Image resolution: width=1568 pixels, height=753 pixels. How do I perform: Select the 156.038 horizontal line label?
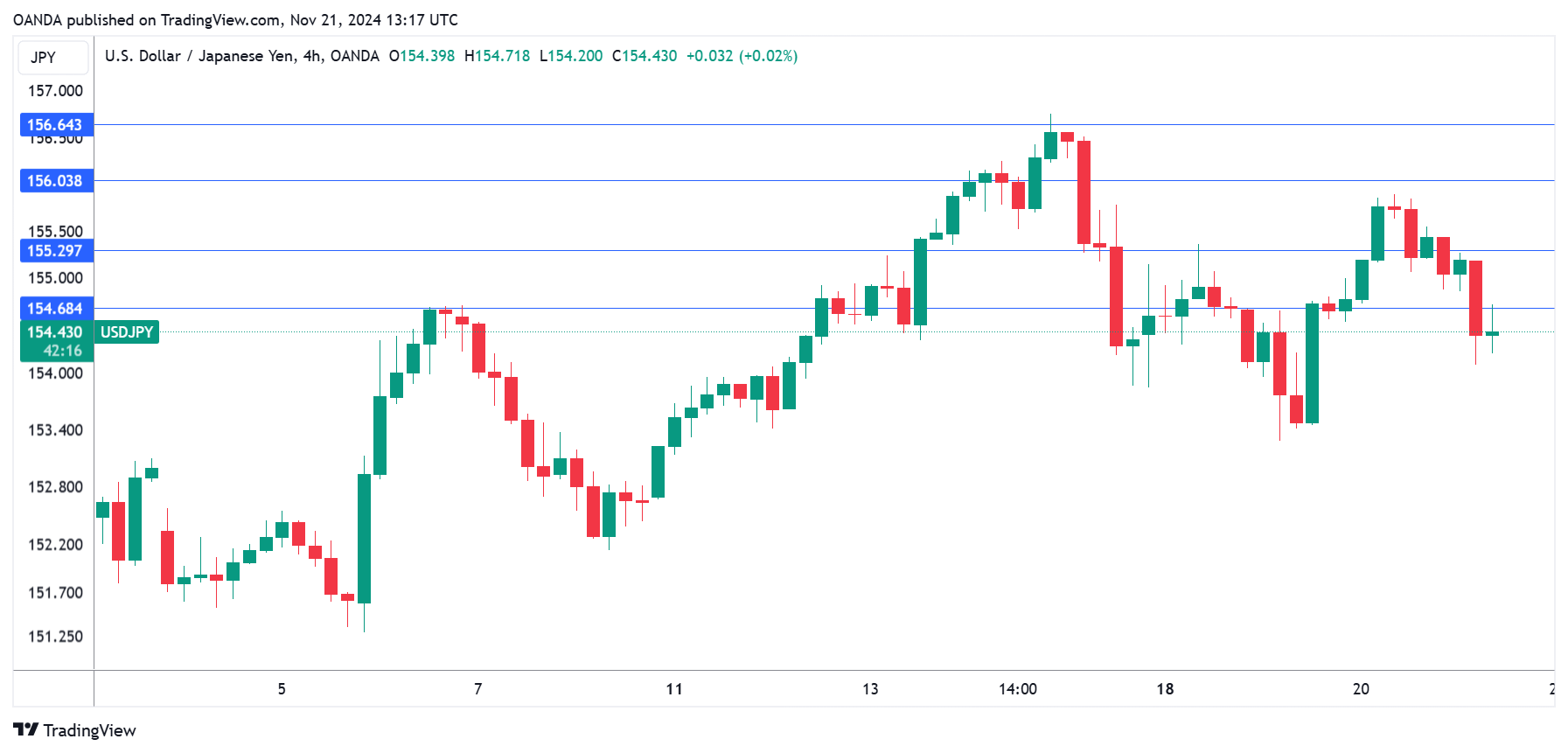coord(55,181)
